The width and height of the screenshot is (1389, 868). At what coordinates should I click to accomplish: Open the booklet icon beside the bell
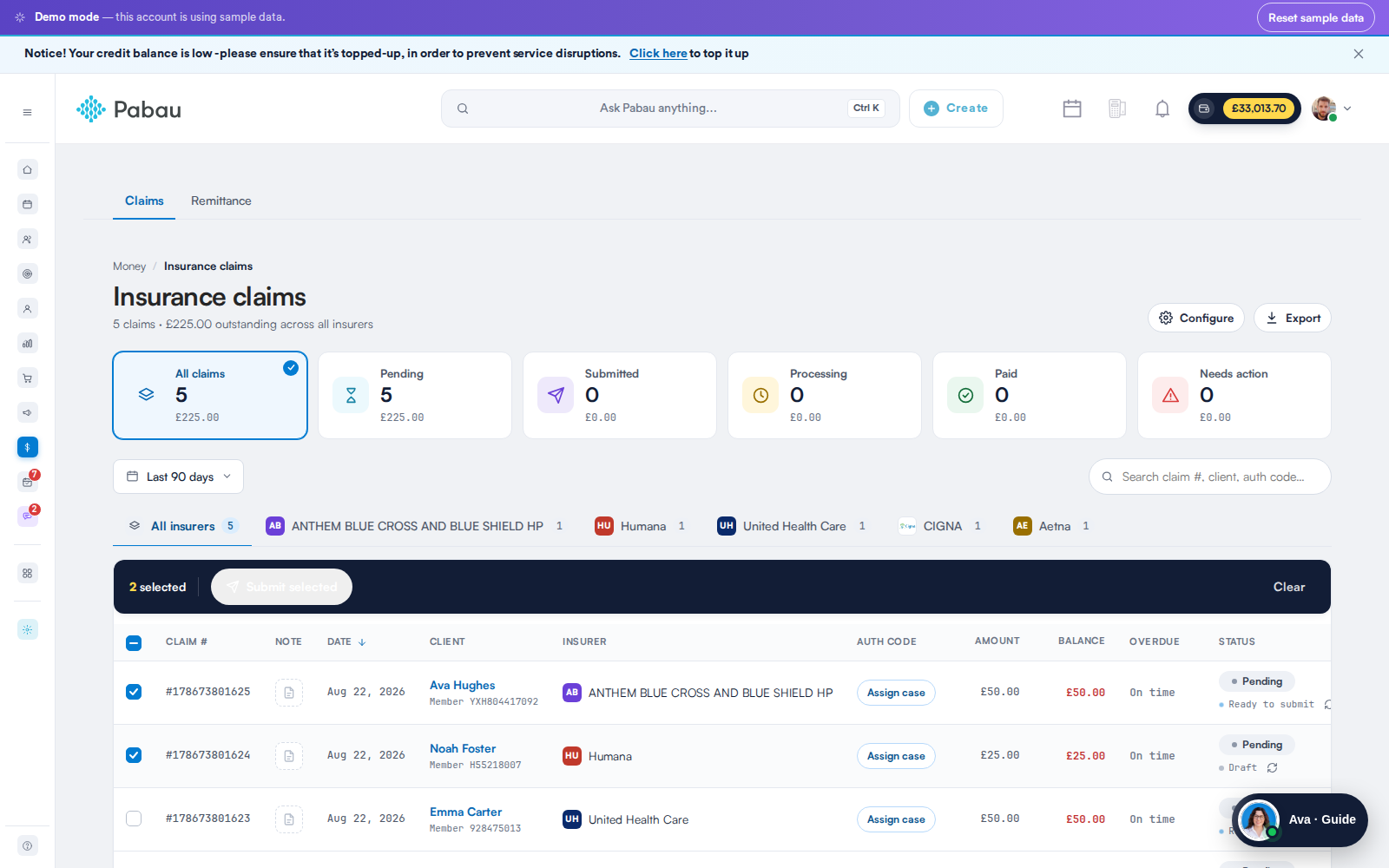pyautogui.click(x=1117, y=108)
